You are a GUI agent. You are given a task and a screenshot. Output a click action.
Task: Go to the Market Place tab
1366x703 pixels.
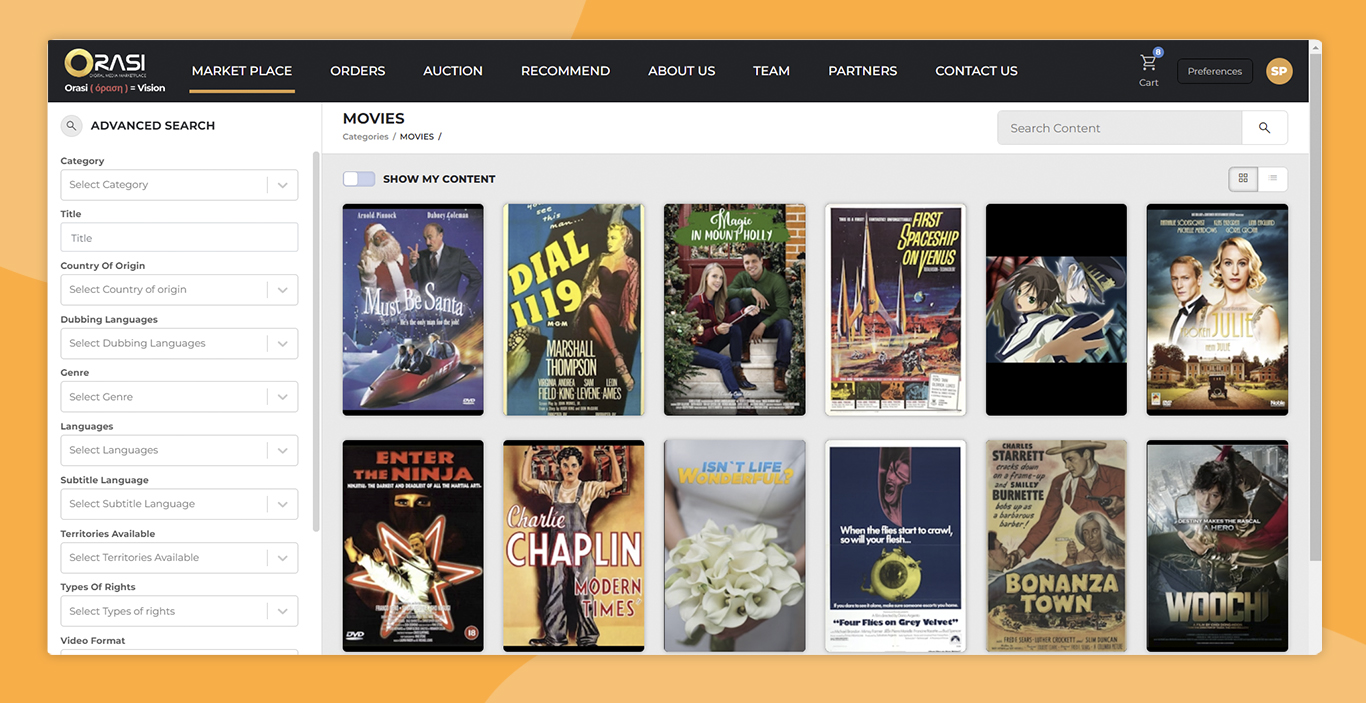pos(242,71)
